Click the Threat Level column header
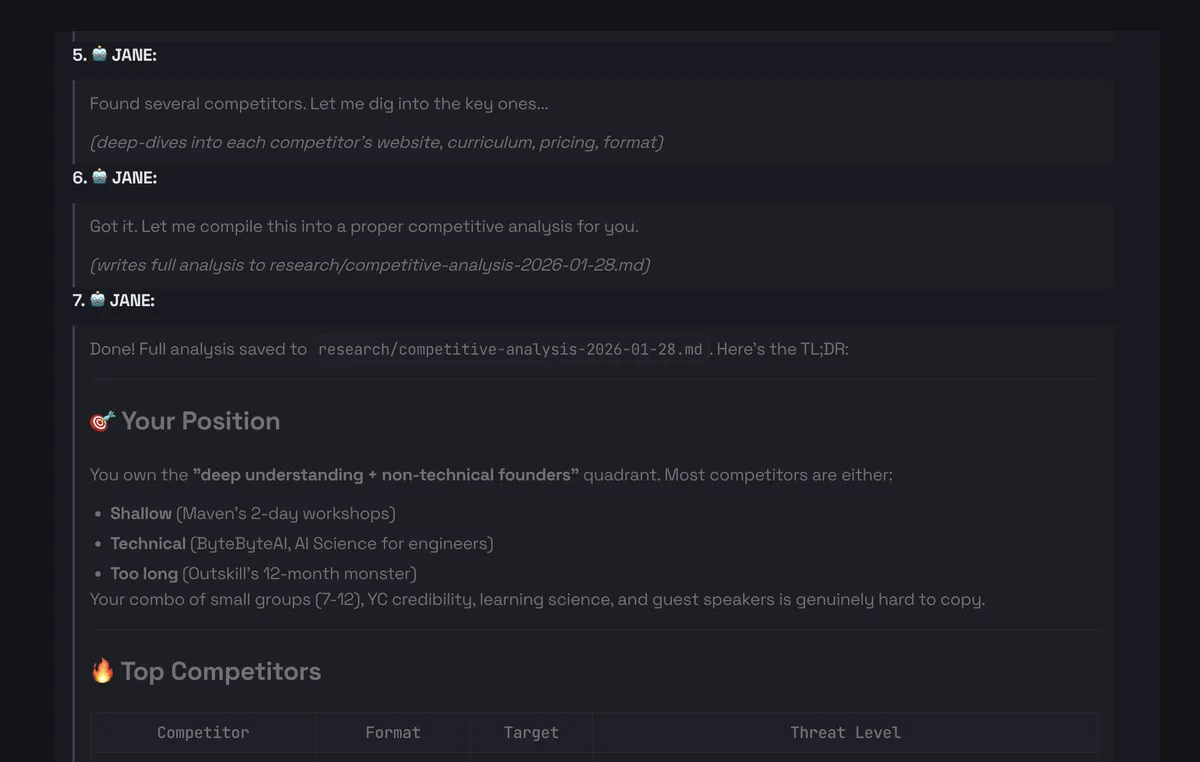Image resolution: width=1200 pixels, height=762 pixels. pyautogui.click(x=845, y=733)
